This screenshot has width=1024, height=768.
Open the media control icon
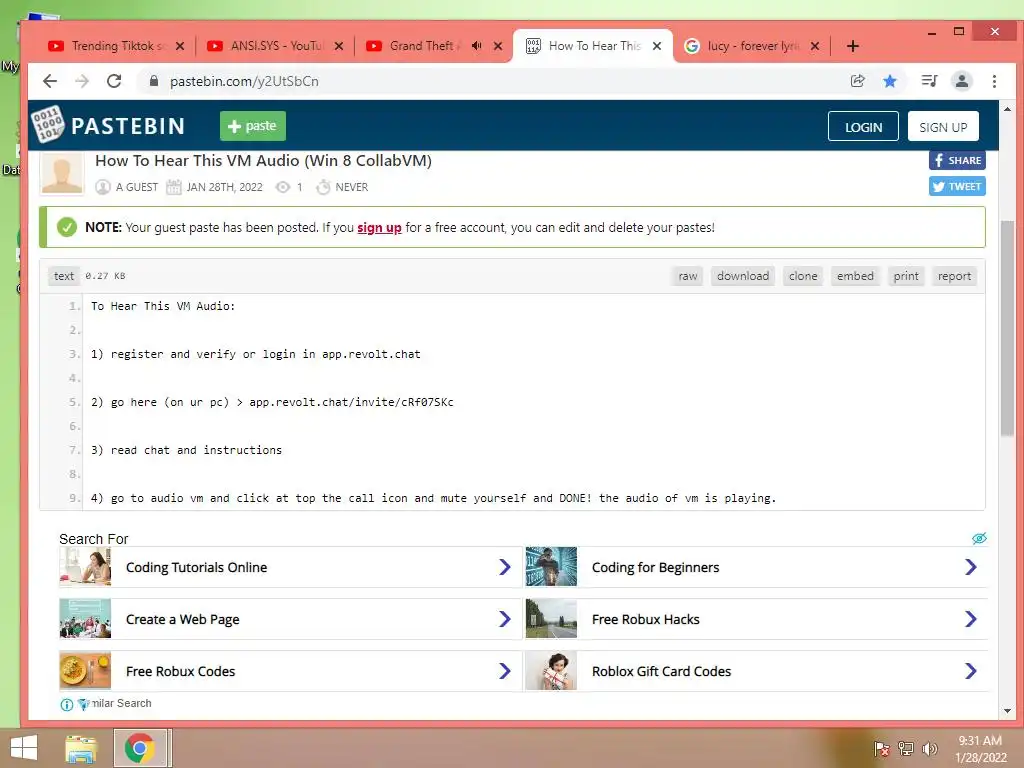(929, 81)
